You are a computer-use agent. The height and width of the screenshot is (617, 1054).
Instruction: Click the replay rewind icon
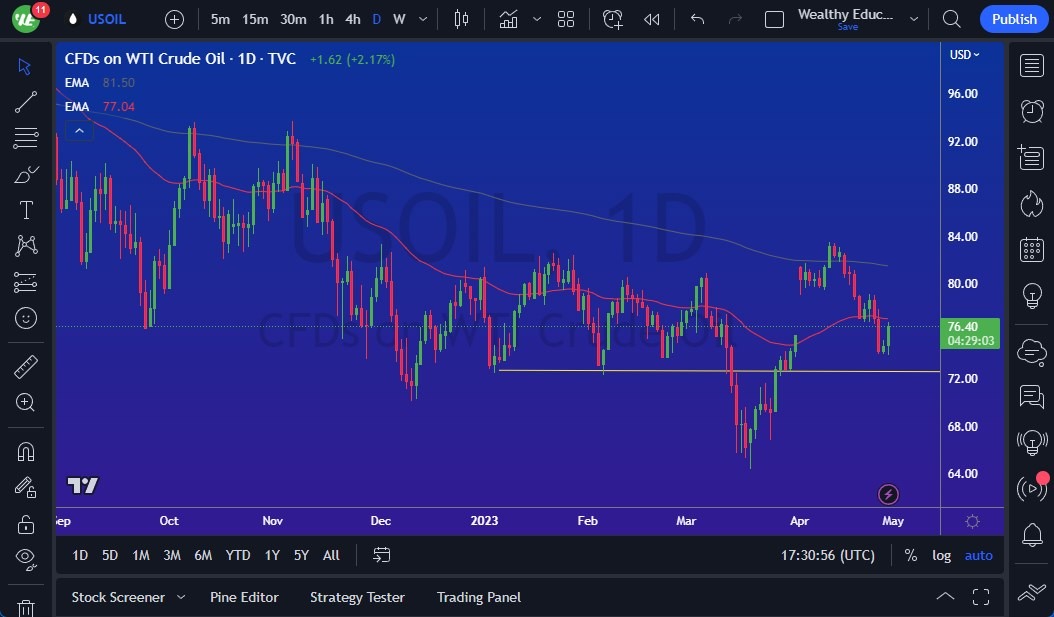pyautogui.click(x=651, y=19)
